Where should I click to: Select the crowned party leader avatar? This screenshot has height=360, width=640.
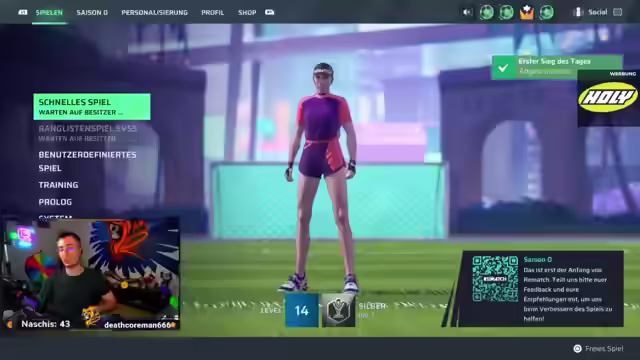click(x=527, y=12)
